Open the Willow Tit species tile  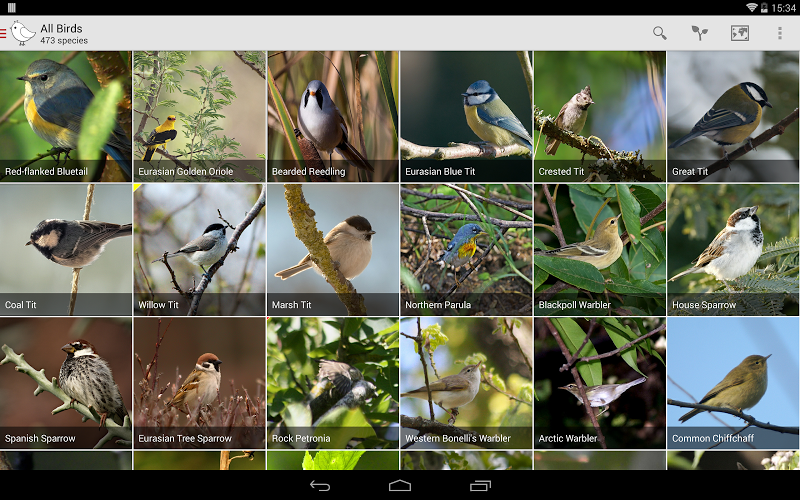199,250
